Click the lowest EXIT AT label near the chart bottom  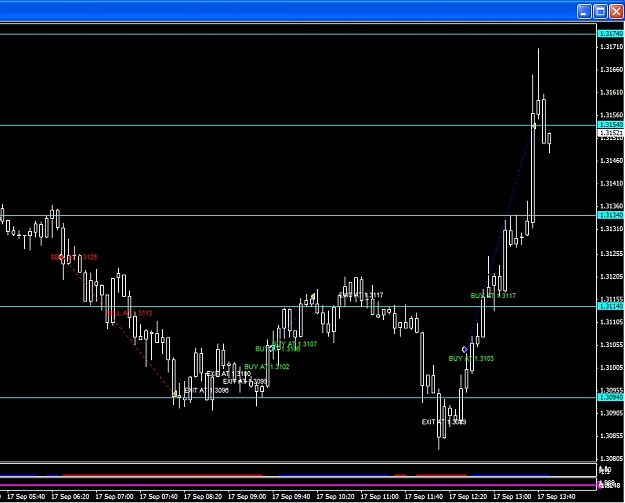[x=444, y=422]
